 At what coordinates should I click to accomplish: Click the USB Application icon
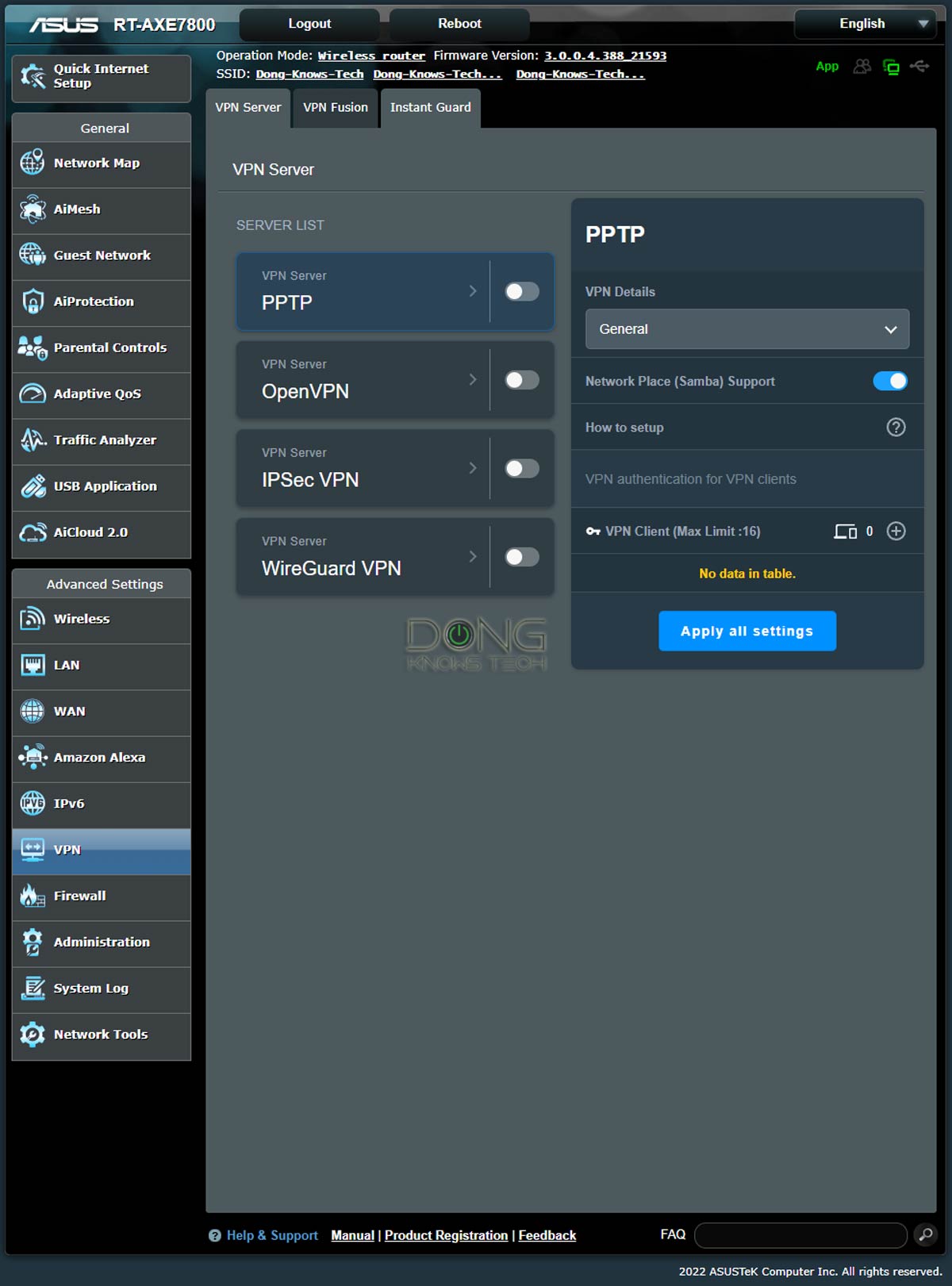[33, 486]
